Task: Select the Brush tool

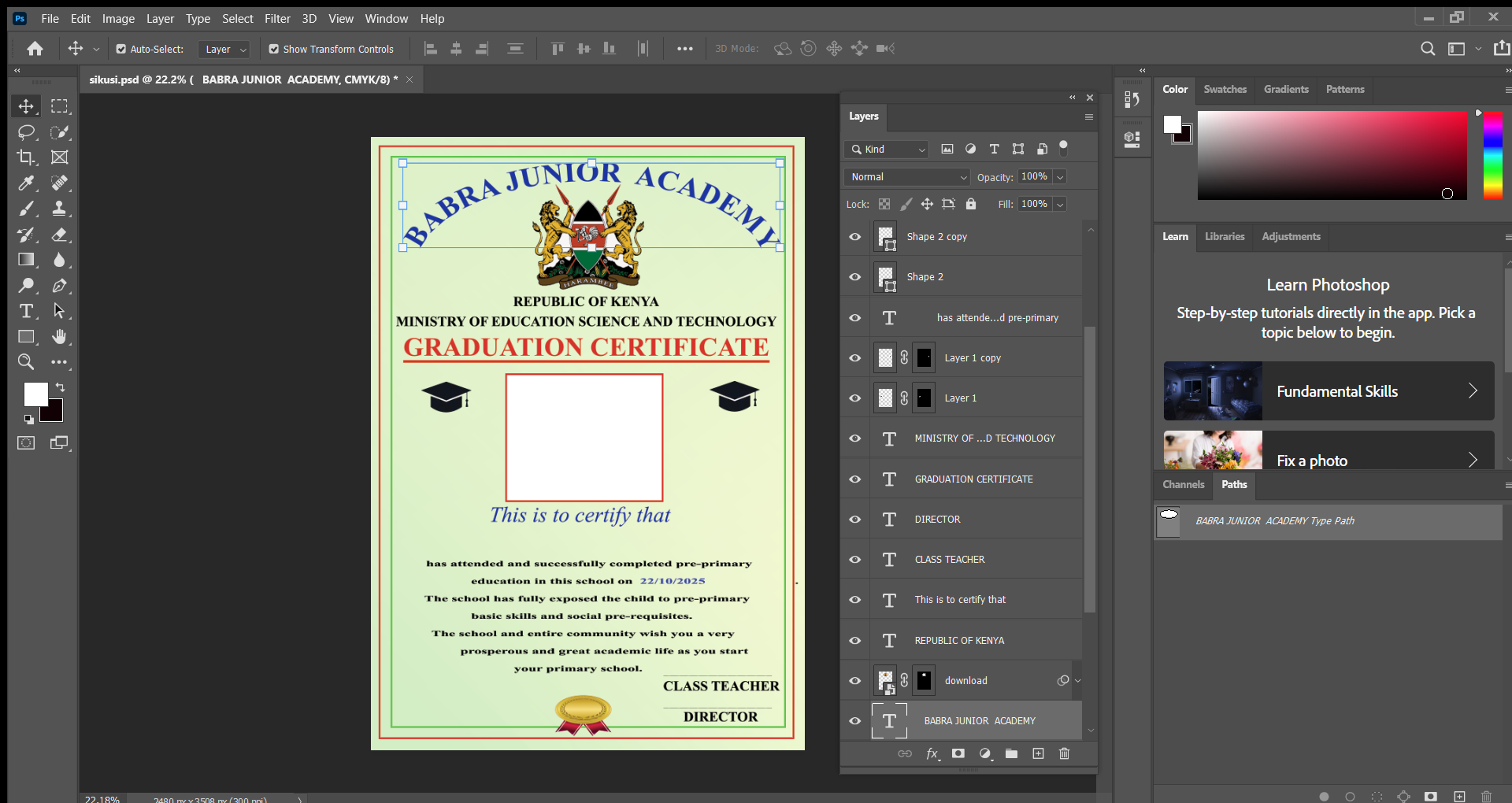Action: click(26, 209)
